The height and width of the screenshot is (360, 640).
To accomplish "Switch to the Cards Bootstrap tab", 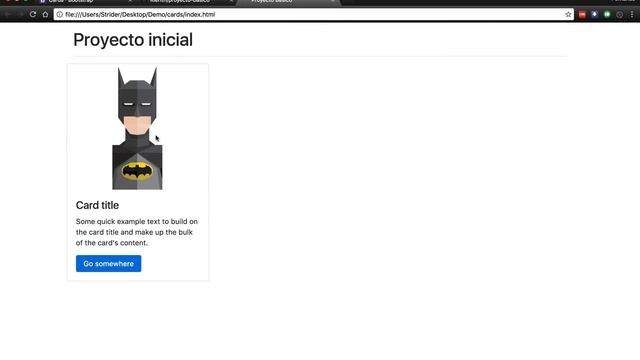I will click(86, 2).
